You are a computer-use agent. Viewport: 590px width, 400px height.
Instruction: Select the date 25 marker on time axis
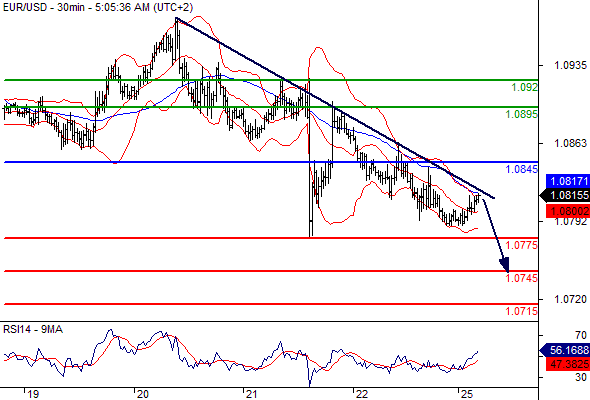(467, 394)
